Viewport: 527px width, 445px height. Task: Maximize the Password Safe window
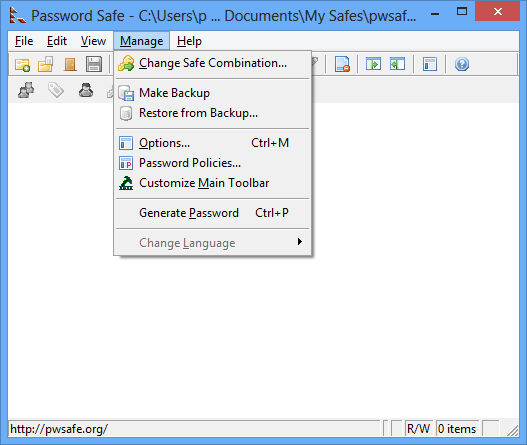pyautogui.click(x=462, y=12)
